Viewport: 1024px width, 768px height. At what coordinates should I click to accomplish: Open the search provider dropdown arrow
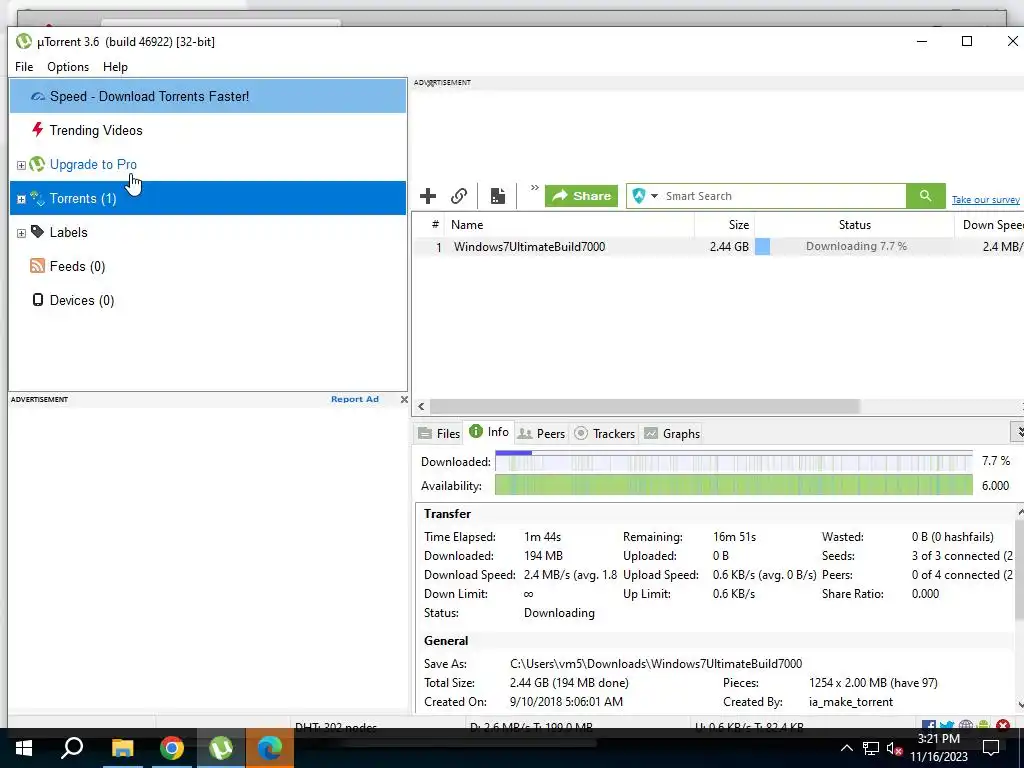[654, 196]
